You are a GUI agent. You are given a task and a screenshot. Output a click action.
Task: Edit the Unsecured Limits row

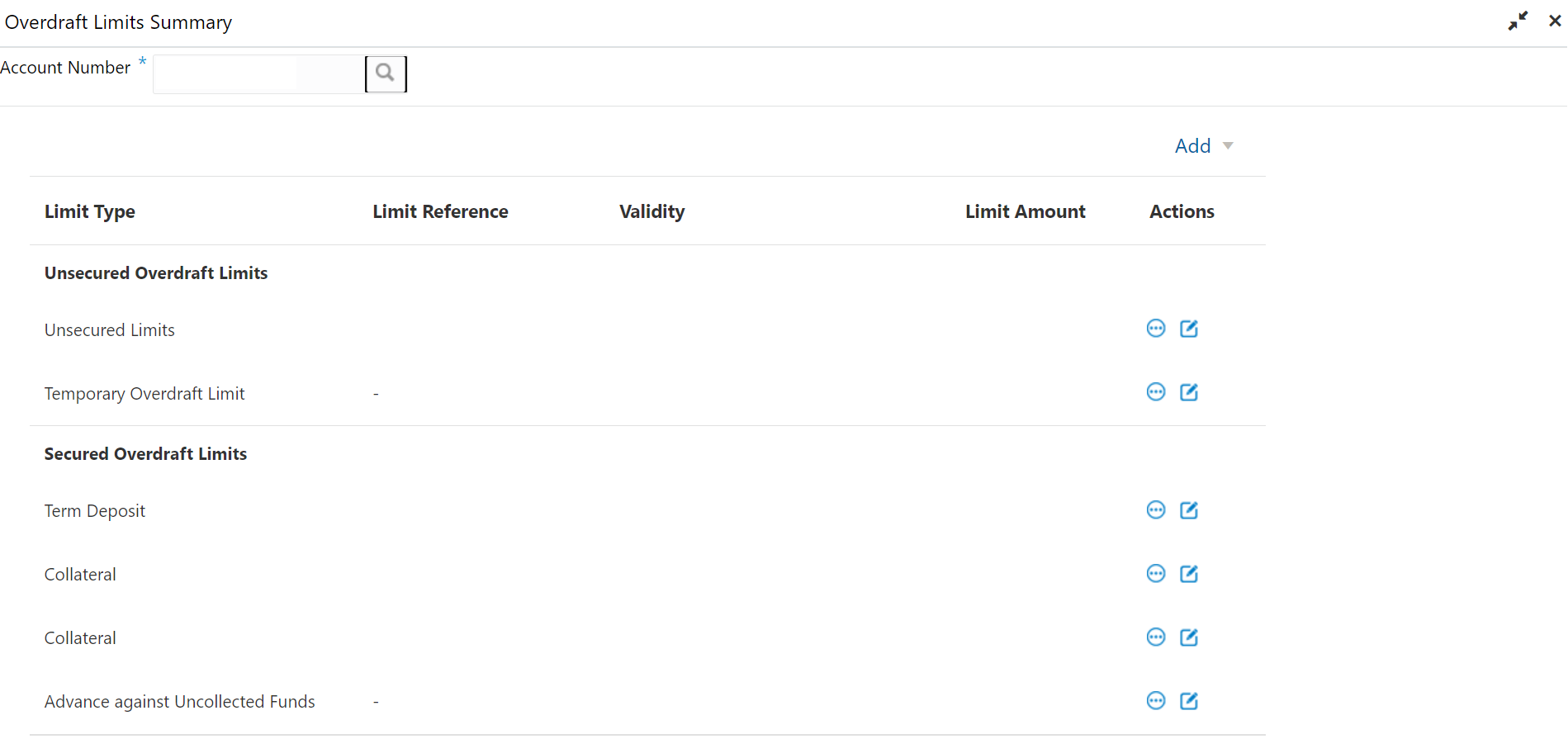click(1189, 329)
